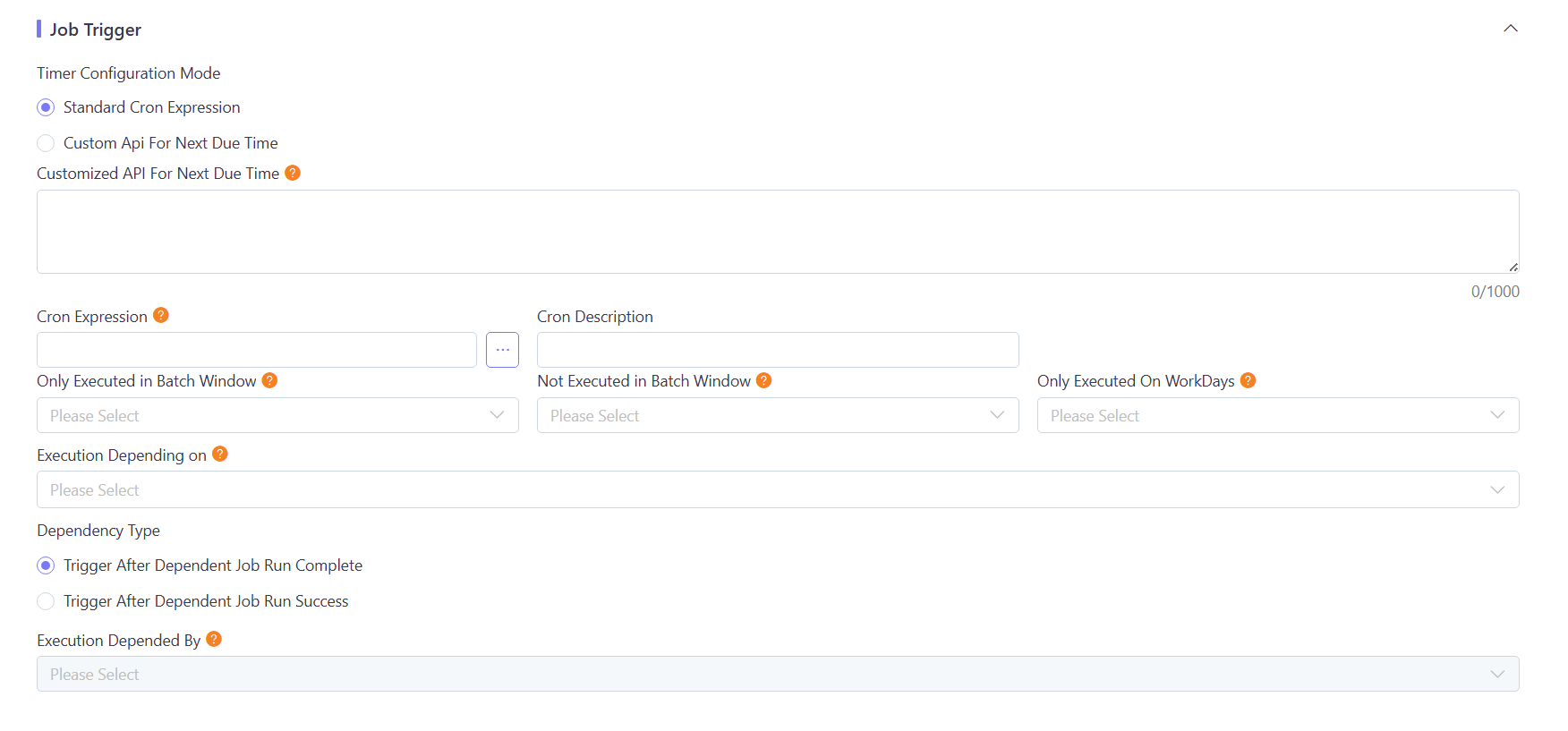Open cron expression builder with ellipsis button
This screenshot has height=731, width=1568.
click(502, 350)
